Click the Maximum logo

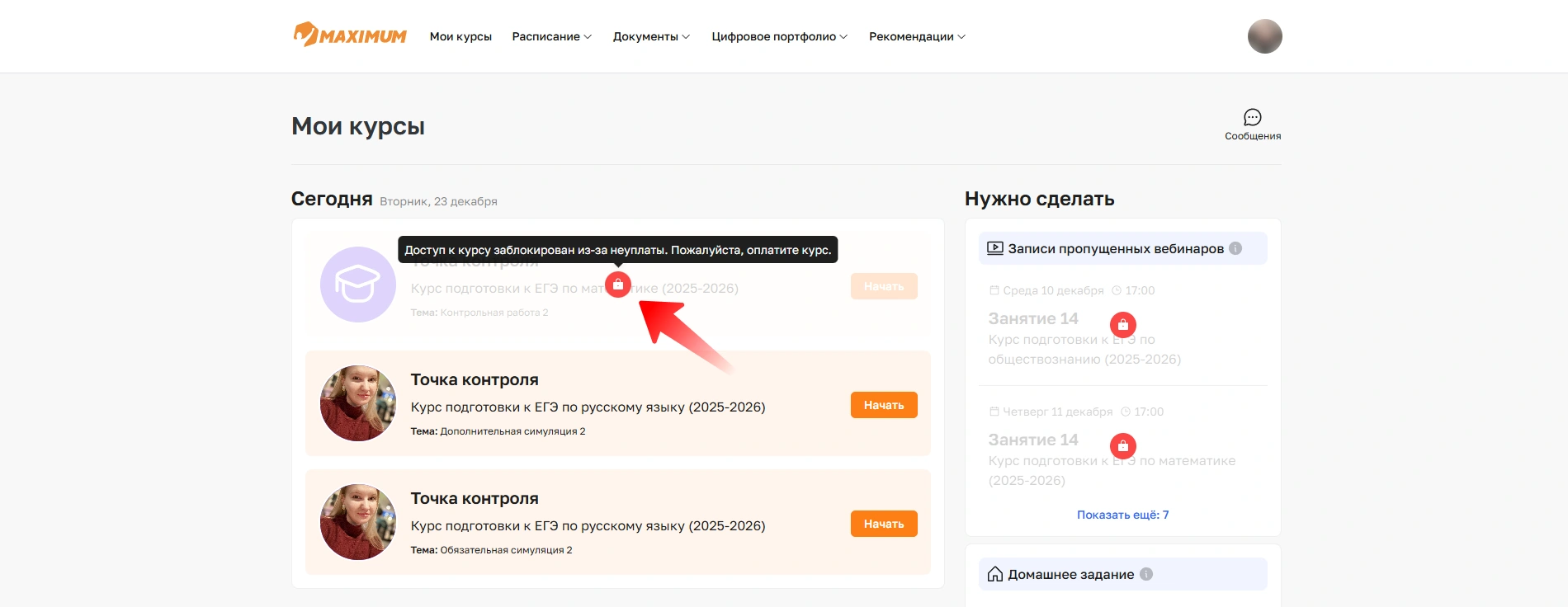(350, 35)
